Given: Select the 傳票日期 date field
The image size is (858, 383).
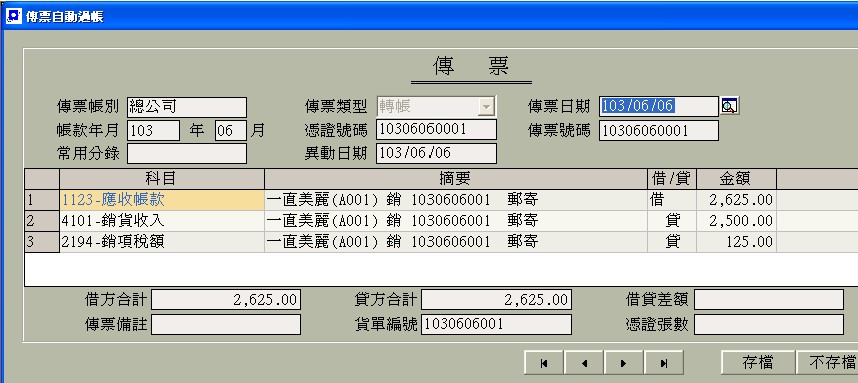Looking at the screenshot, I should click(658, 106).
